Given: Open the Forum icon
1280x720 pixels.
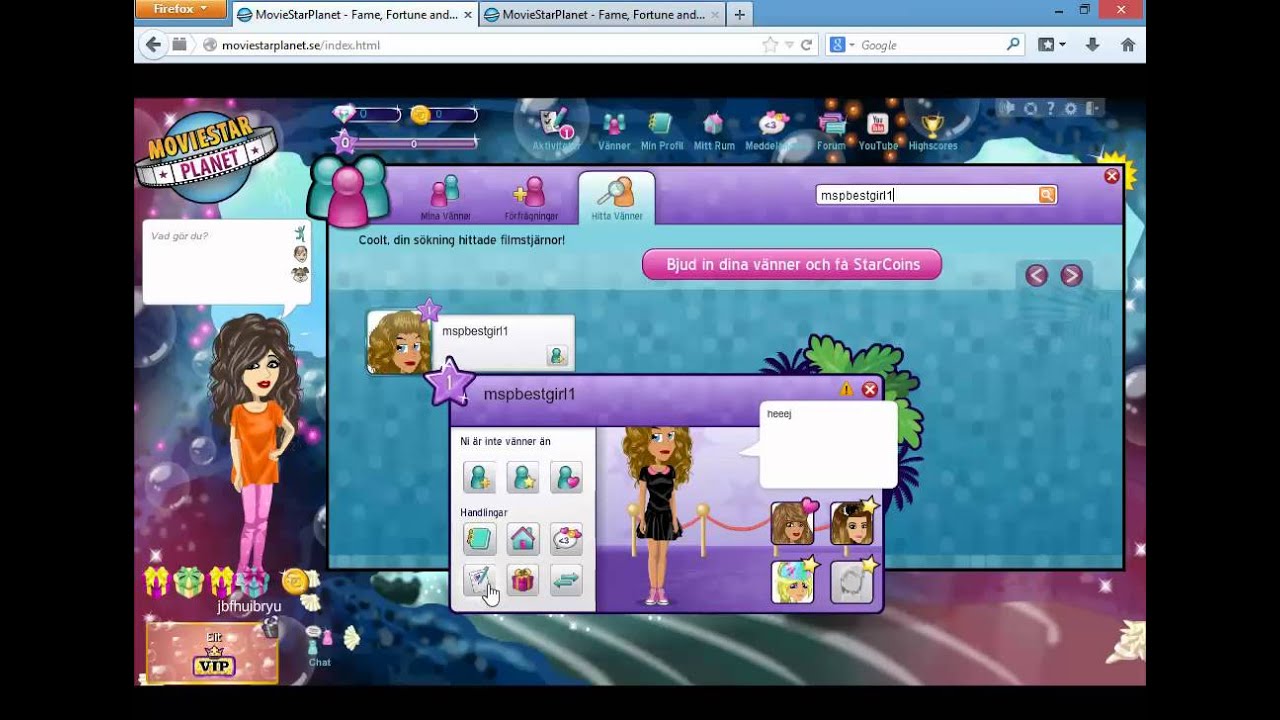Looking at the screenshot, I should (831, 131).
